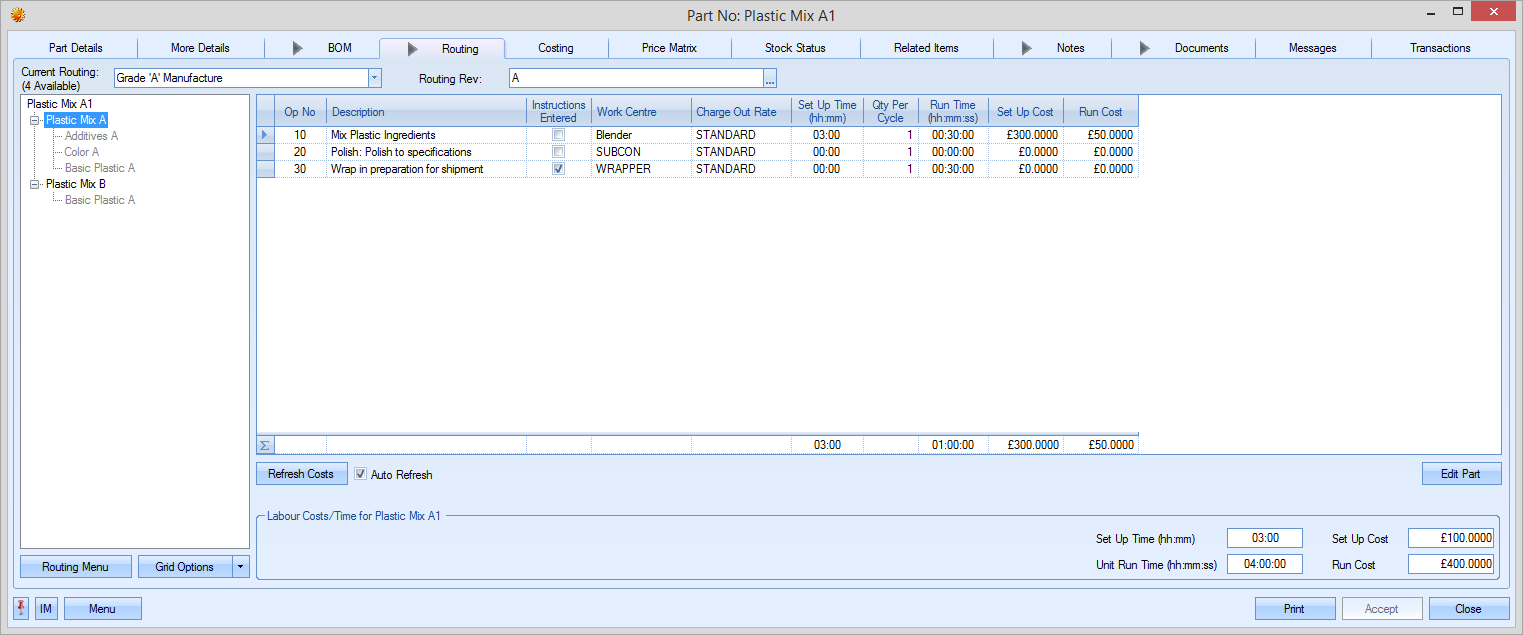Image resolution: width=1523 pixels, height=635 pixels.
Task: Switch to the Costing tab
Action: coord(555,48)
